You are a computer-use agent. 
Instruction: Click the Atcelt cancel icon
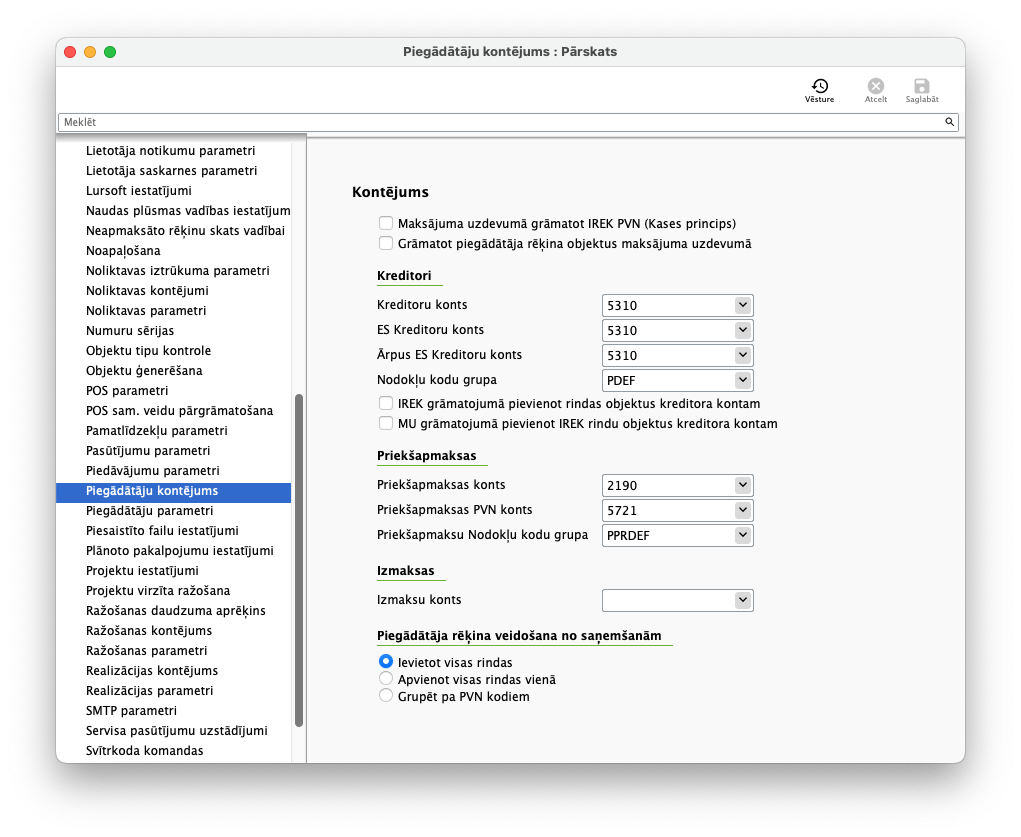(875, 87)
